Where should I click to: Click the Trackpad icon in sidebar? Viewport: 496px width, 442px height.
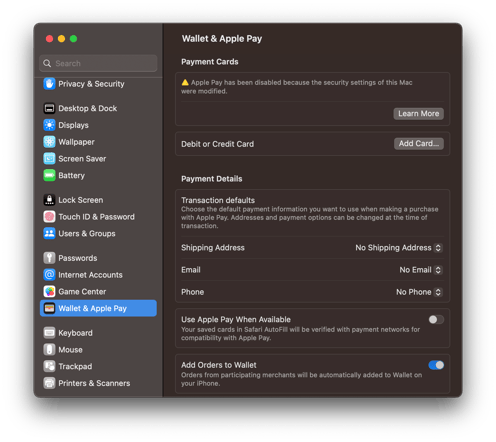point(49,366)
